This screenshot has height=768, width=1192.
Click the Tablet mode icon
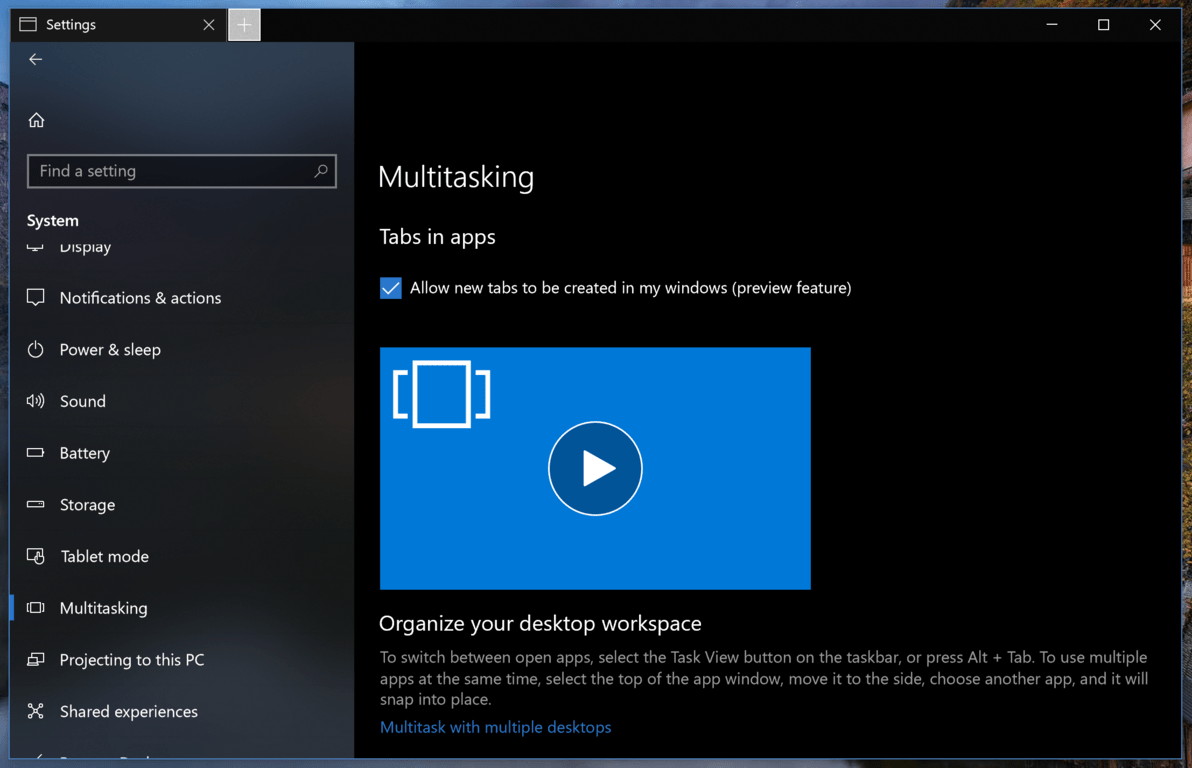(x=36, y=556)
